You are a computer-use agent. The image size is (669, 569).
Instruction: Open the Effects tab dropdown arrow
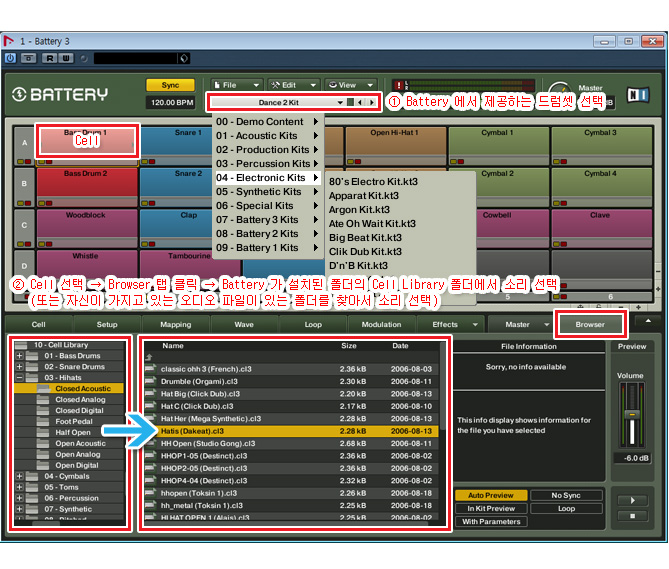(475, 325)
